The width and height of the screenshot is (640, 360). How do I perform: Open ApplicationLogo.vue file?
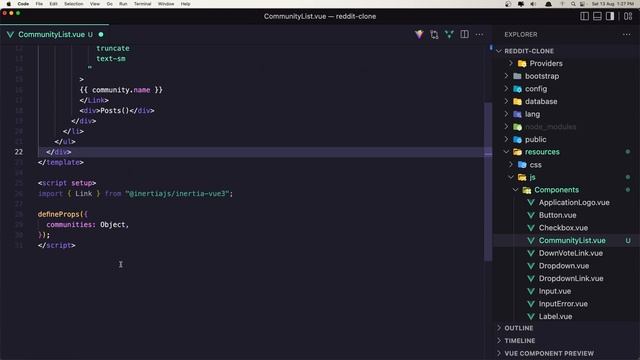click(x=574, y=202)
